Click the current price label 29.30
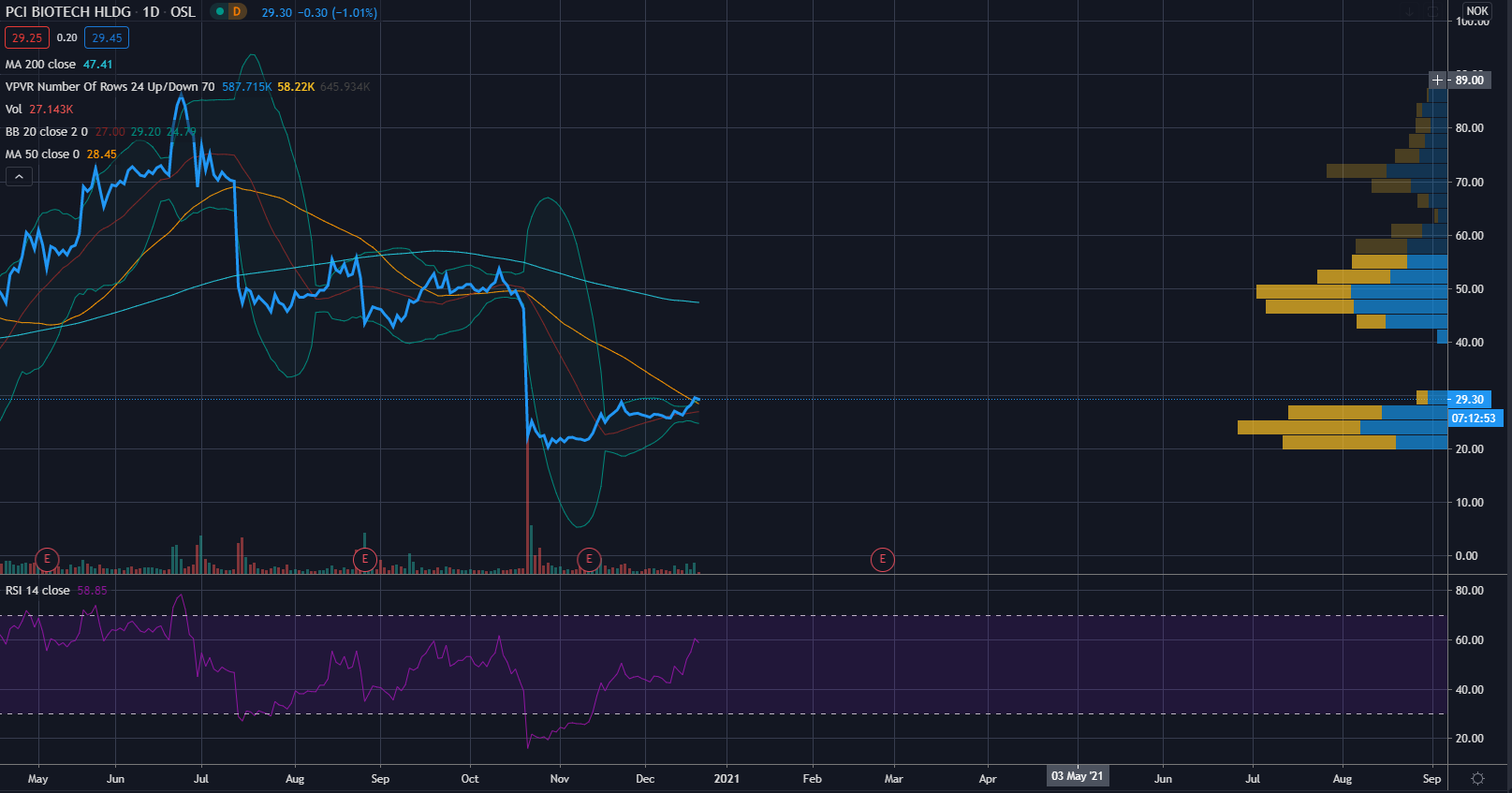This screenshot has width=1512, height=793. pyautogui.click(x=1469, y=400)
